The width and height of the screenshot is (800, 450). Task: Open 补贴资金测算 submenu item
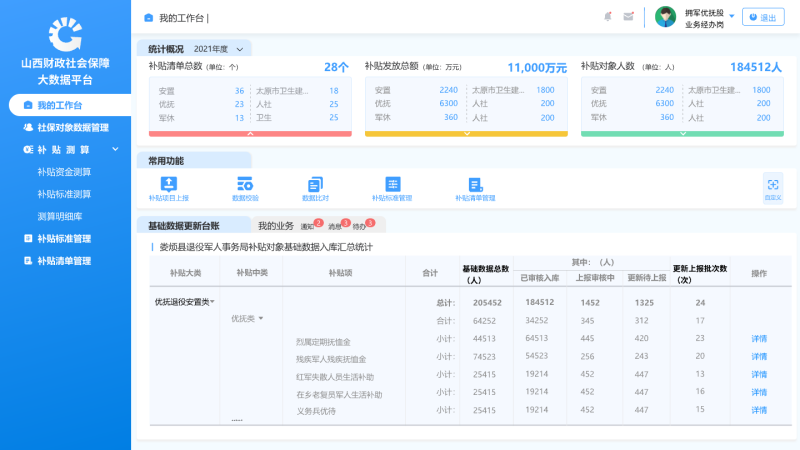(x=64, y=172)
